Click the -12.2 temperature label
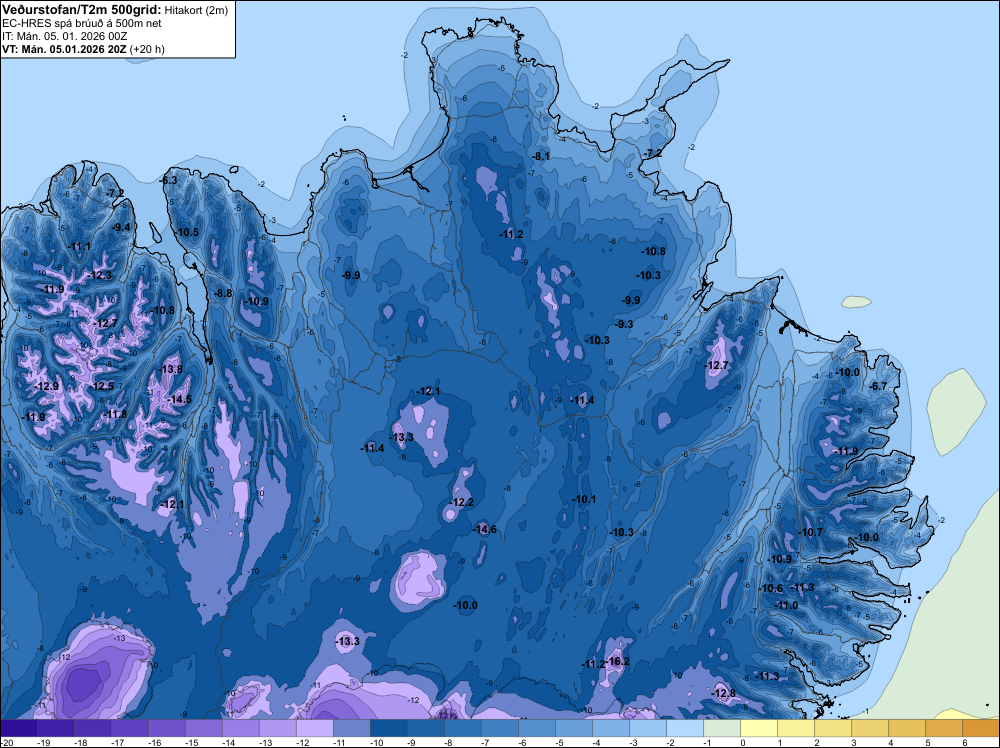Viewport: 1000px width, 748px height. point(462,502)
